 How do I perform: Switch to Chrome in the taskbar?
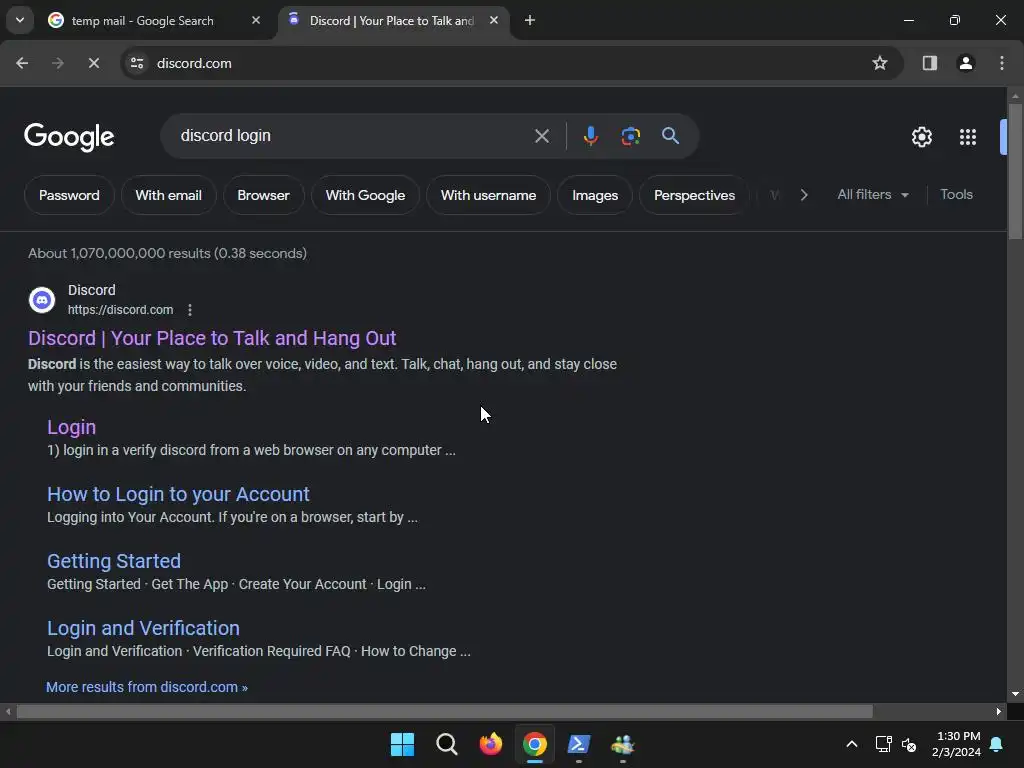pos(535,744)
